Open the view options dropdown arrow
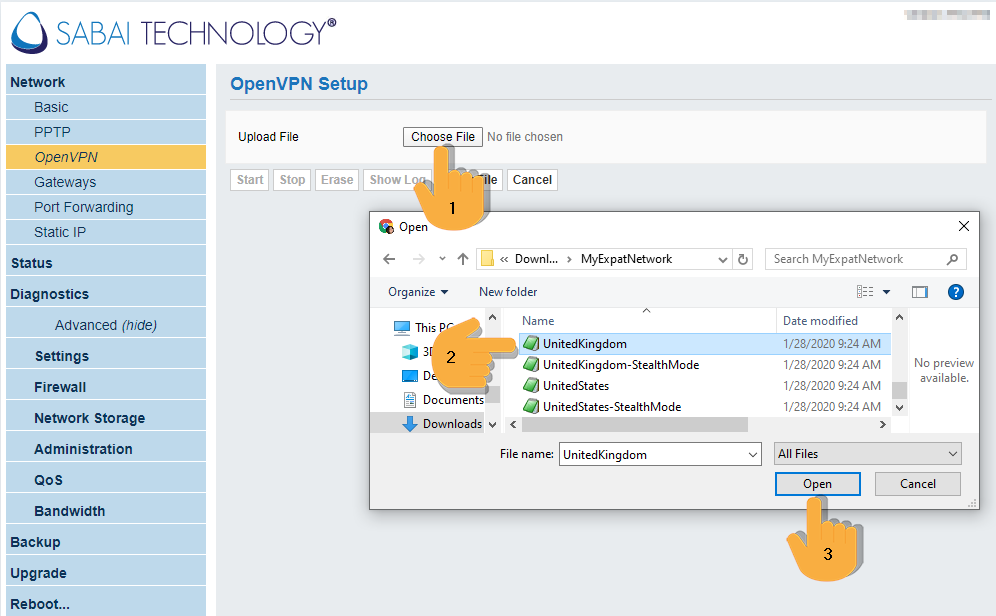This screenshot has width=996, height=616. point(886,292)
